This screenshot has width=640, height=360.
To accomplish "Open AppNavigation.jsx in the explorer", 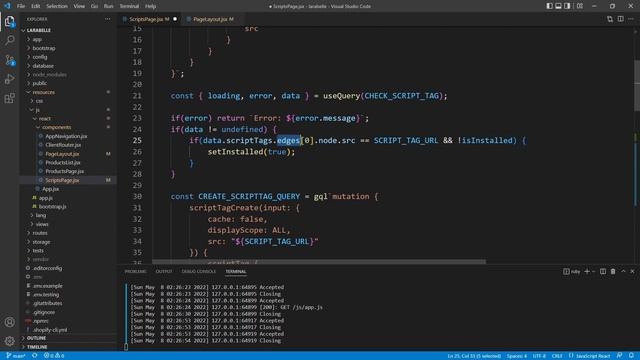I will tap(66, 136).
